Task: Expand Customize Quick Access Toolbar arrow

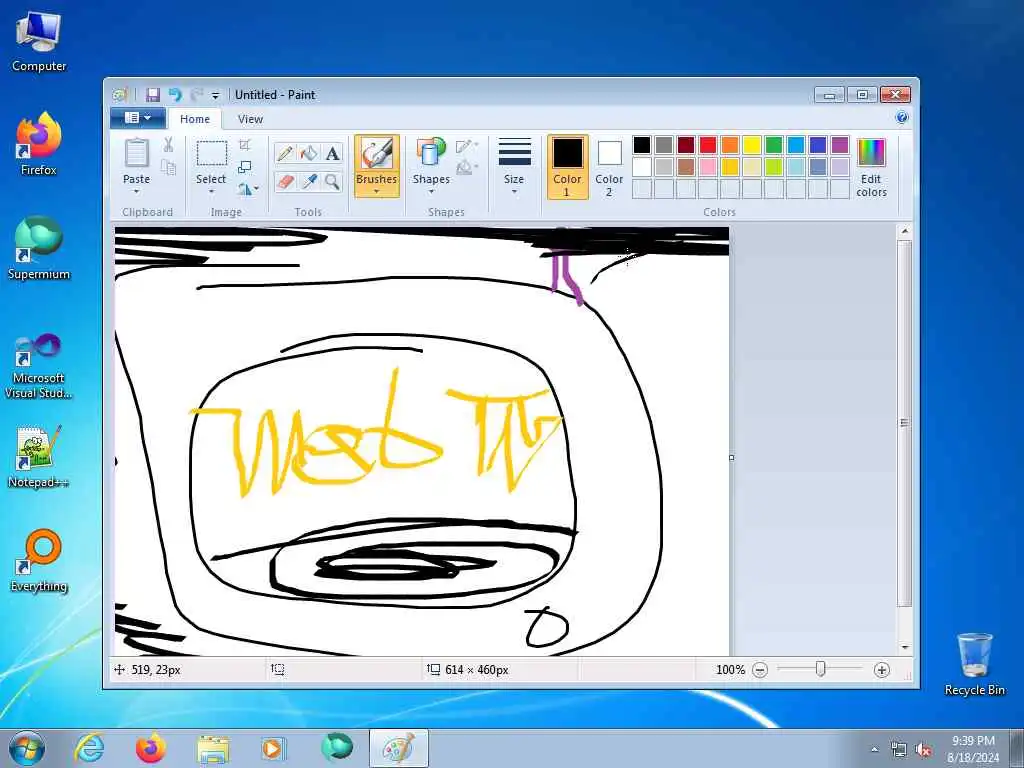Action: coord(215,95)
